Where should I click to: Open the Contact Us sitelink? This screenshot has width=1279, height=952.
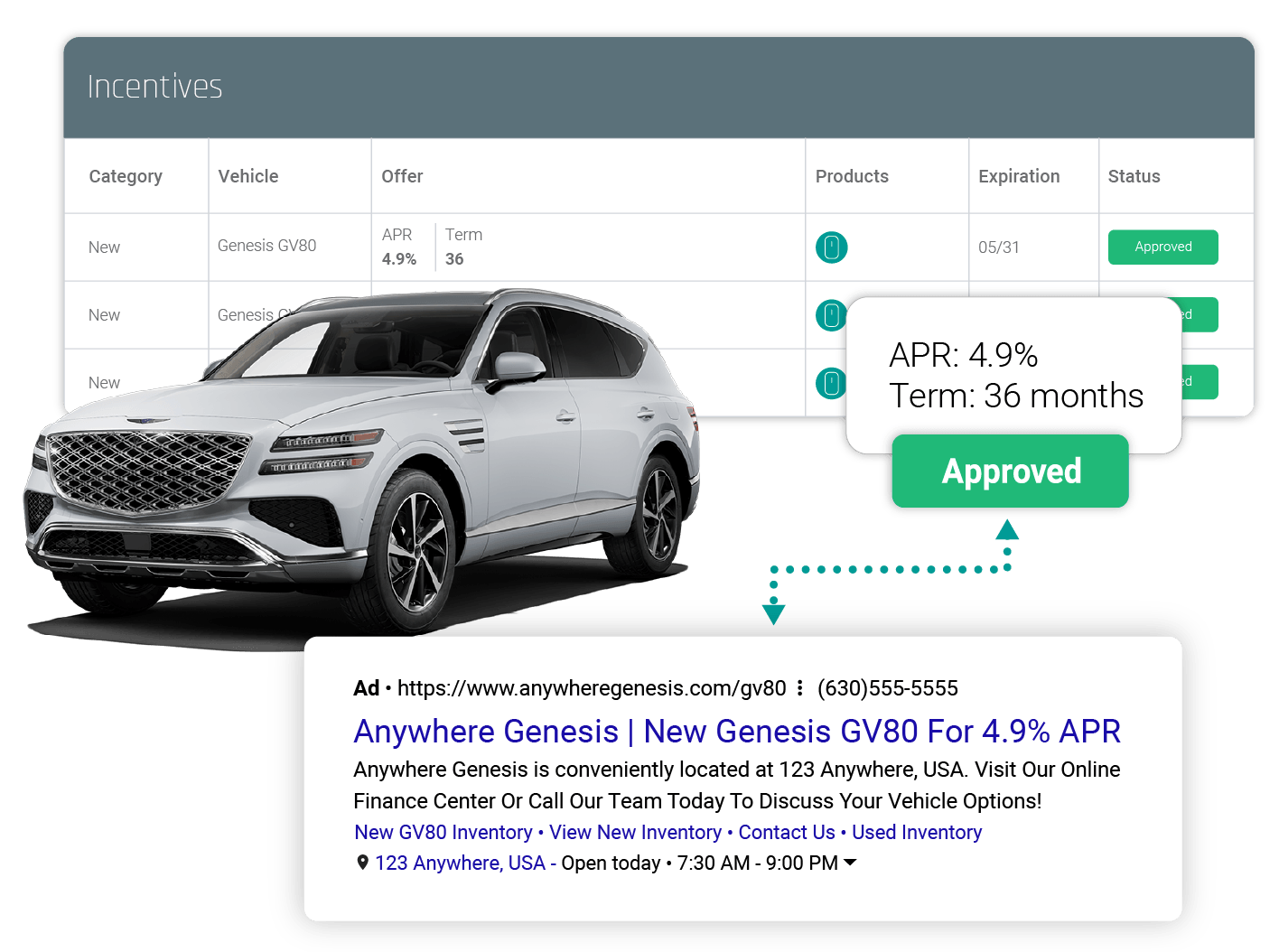click(x=787, y=832)
